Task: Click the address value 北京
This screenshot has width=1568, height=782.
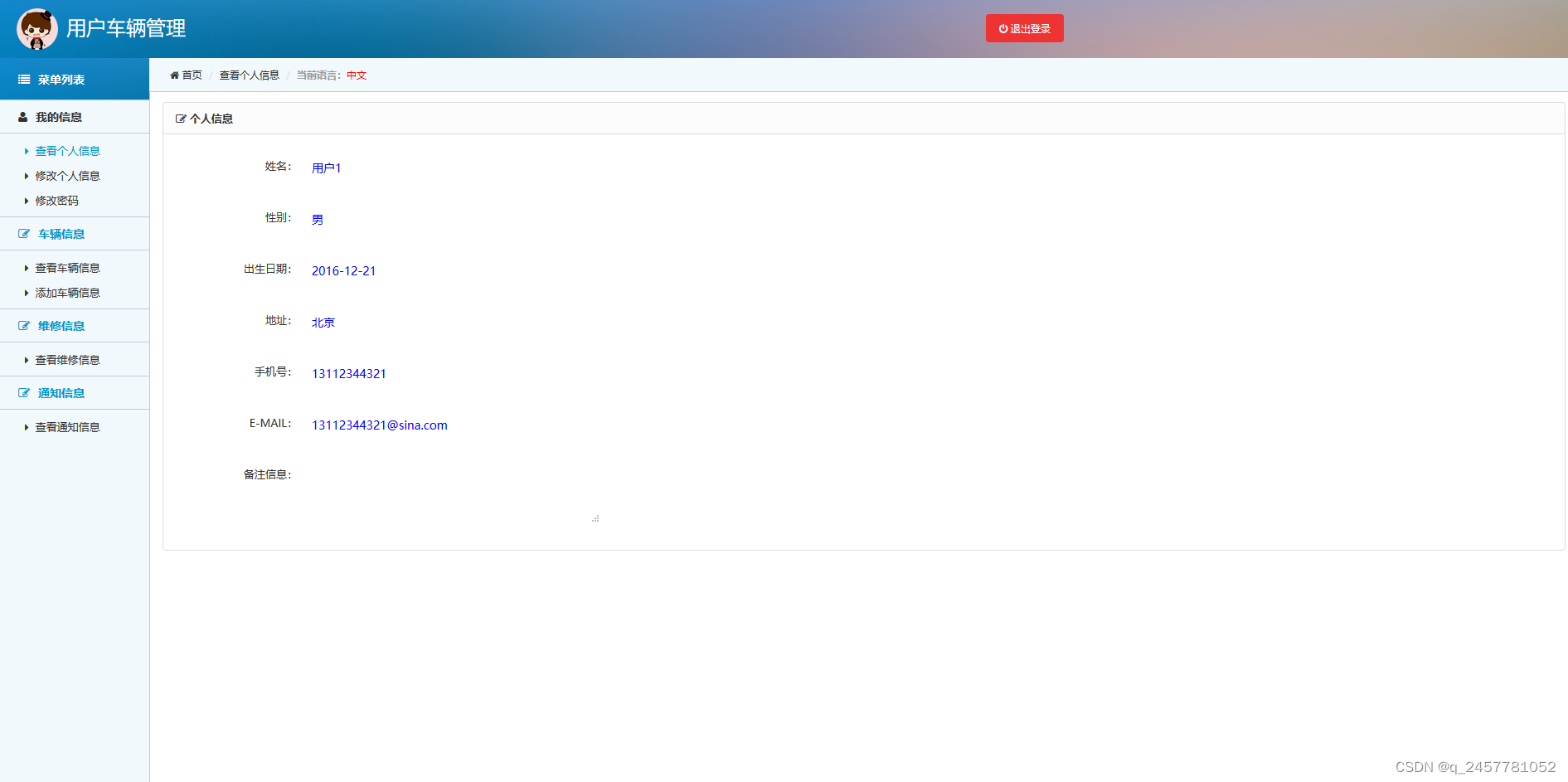Action: (323, 323)
